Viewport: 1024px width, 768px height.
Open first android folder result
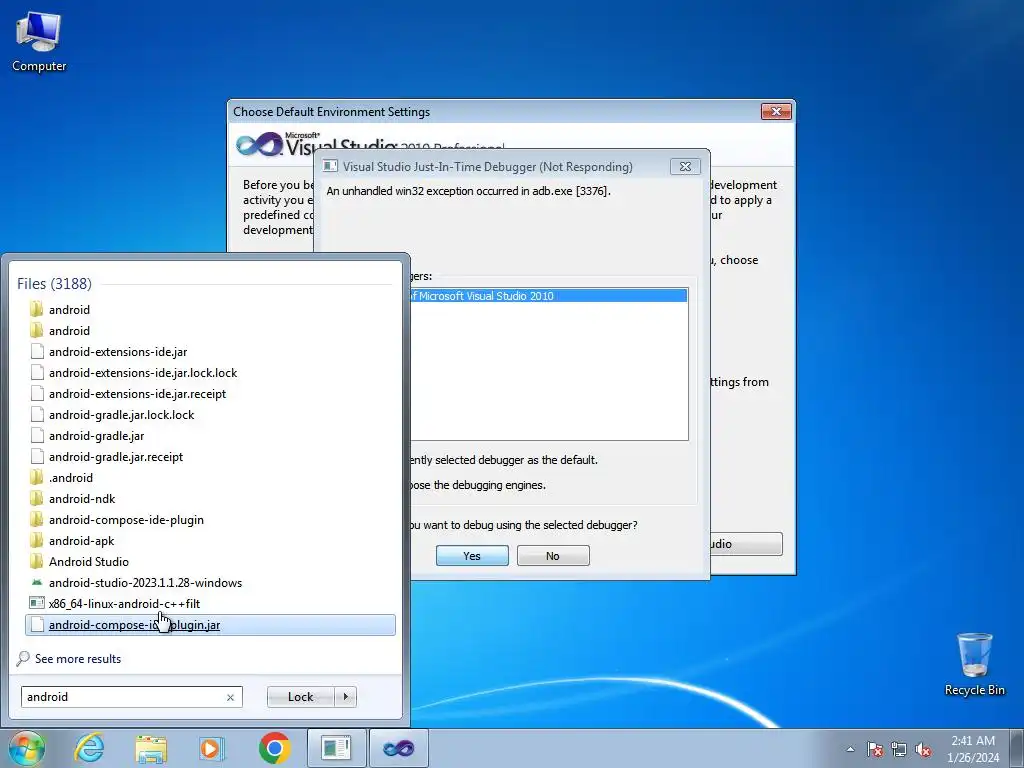point(210,310)
